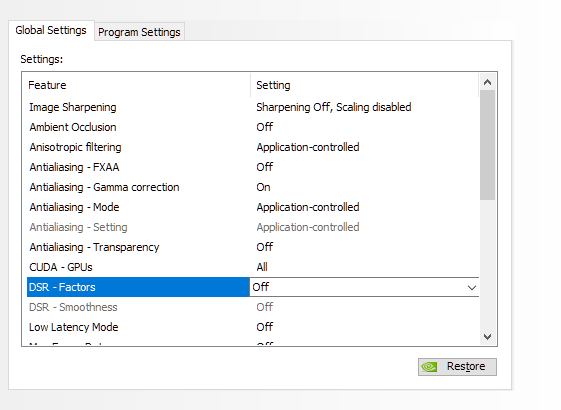Image resolution: width=561 pixels, height=410 pixels.
Task: Click Anisotropic filtering's Application-controlled value
Action: pyautogui.click(x=308, y=147)
